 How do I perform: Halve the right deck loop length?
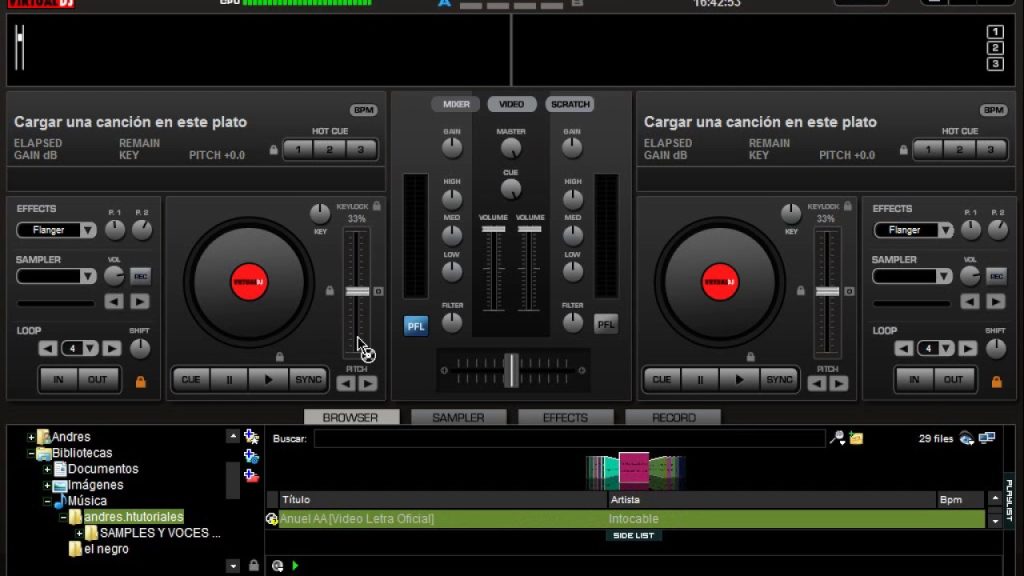pos(903,349)
